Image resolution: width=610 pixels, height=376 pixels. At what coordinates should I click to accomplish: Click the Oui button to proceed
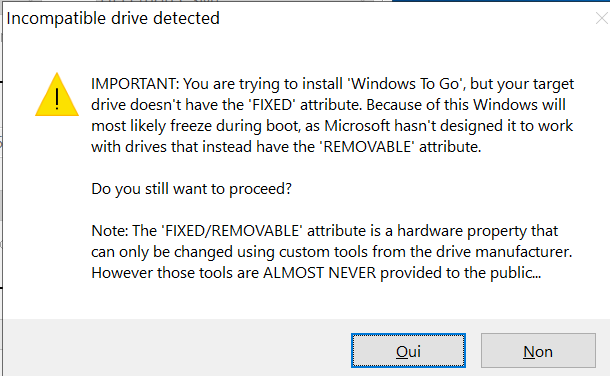coord(408,350)
